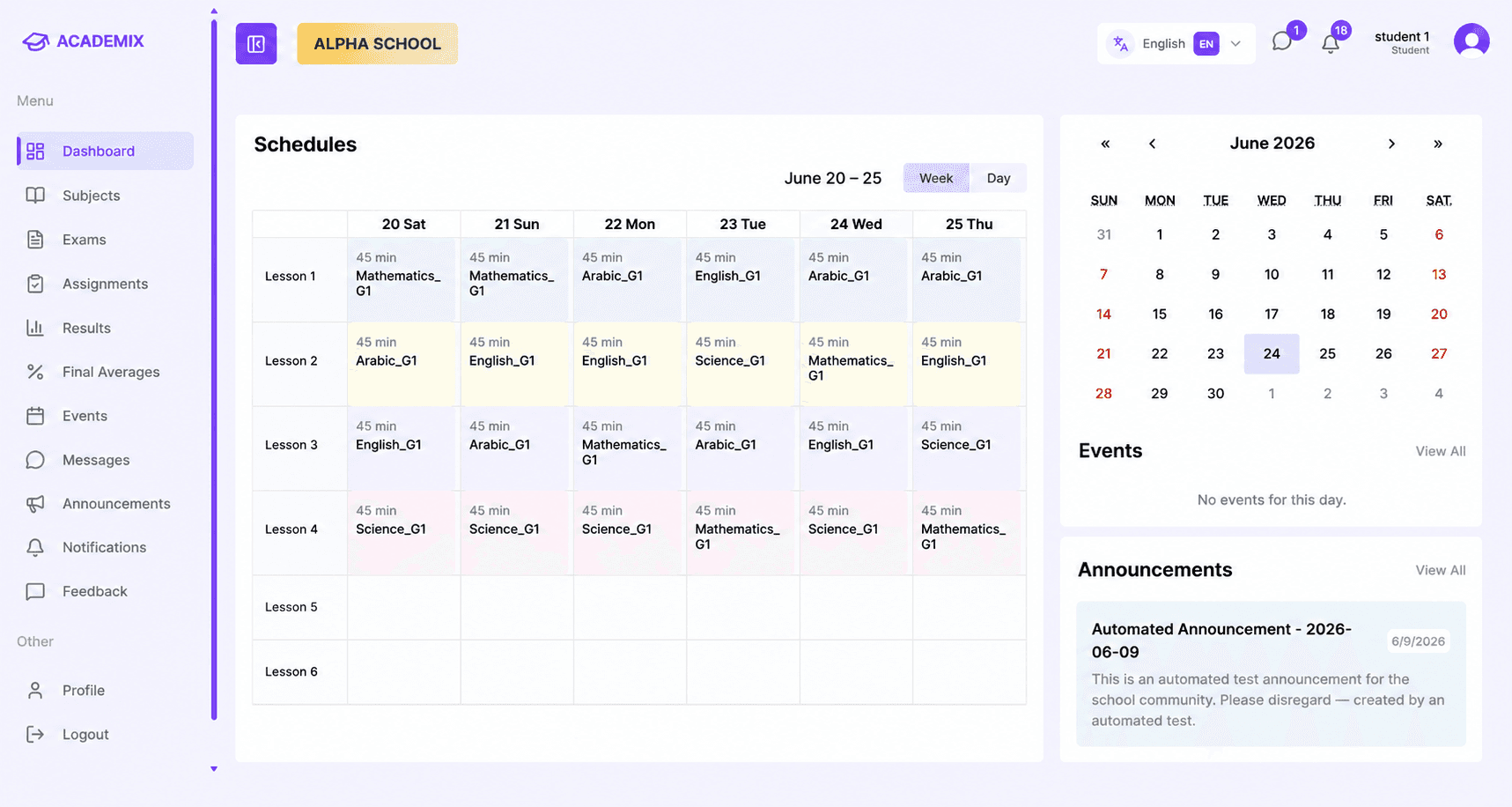Go to next month in calendar
The height and width of the screenshot is (807, 1512).
1391,144
